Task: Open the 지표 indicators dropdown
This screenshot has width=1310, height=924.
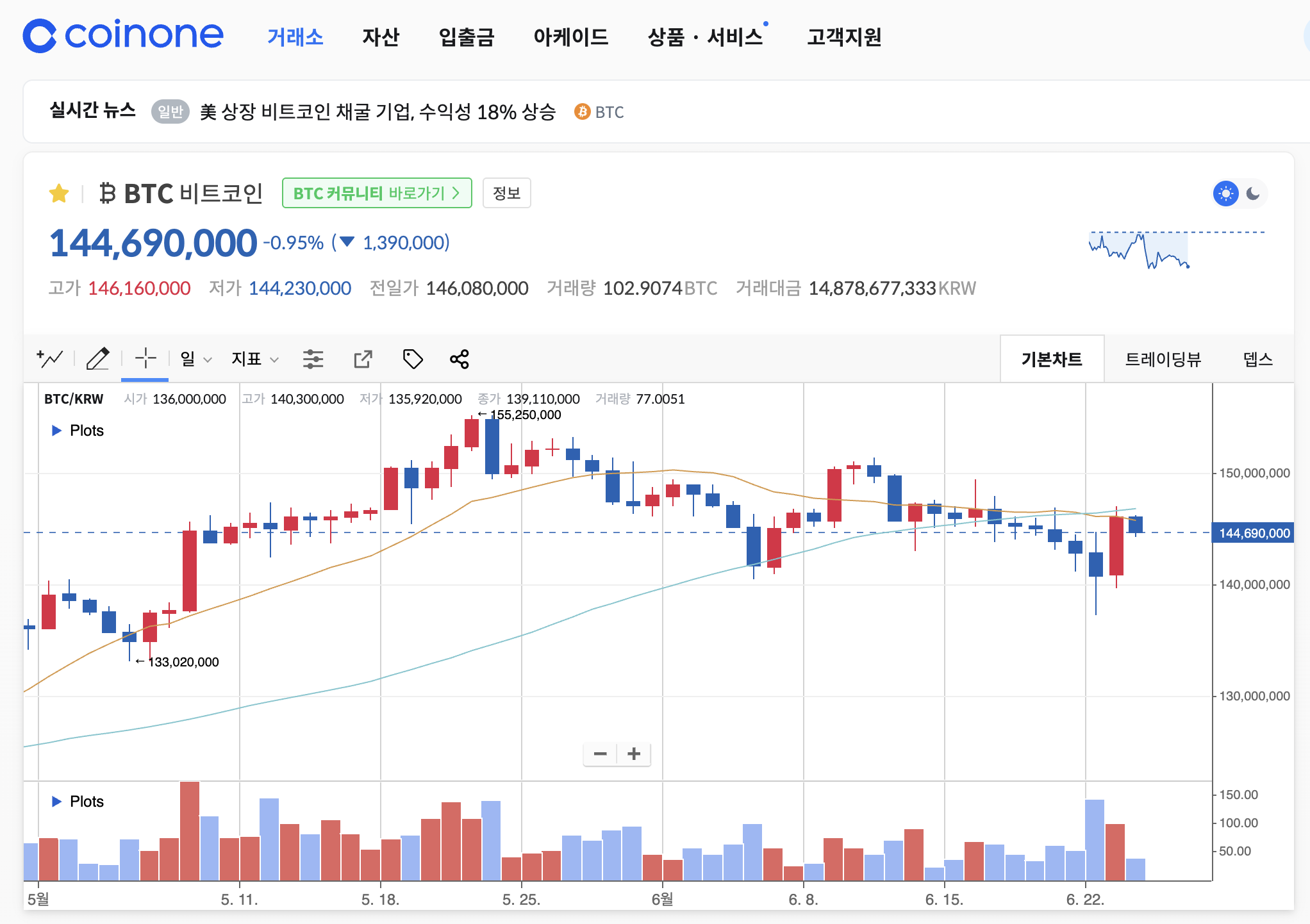Action: click(254, 359)
